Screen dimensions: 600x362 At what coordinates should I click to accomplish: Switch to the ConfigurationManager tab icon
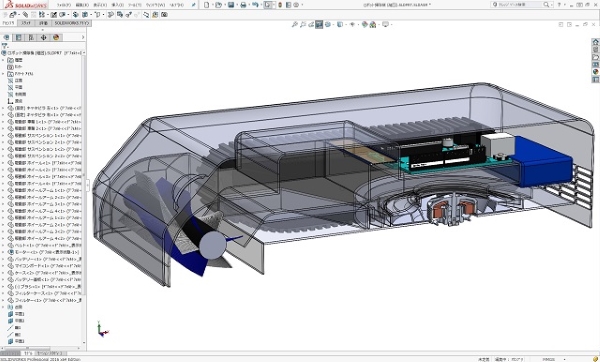click(31, 37)
